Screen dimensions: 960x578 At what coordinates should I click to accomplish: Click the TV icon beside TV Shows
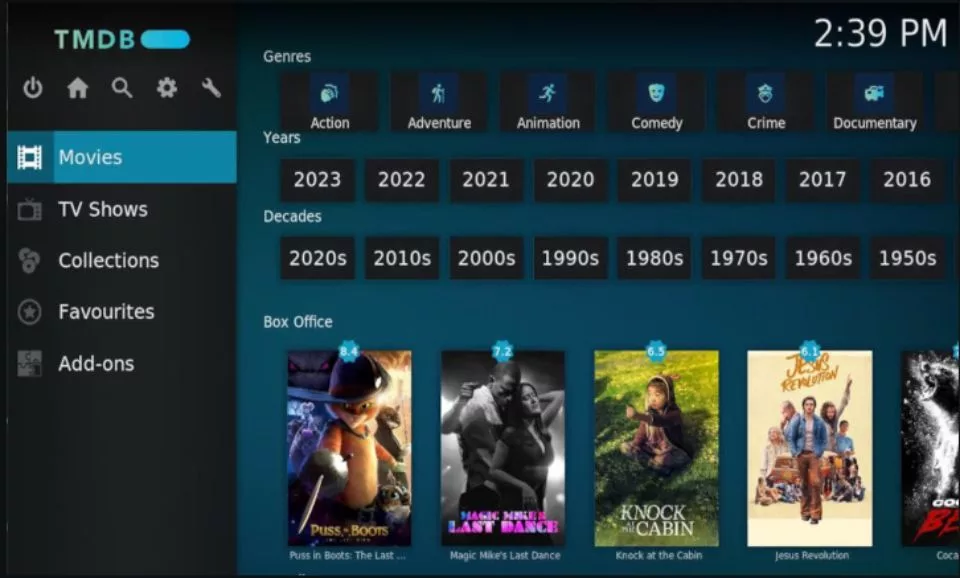click(x=29, y=209)
